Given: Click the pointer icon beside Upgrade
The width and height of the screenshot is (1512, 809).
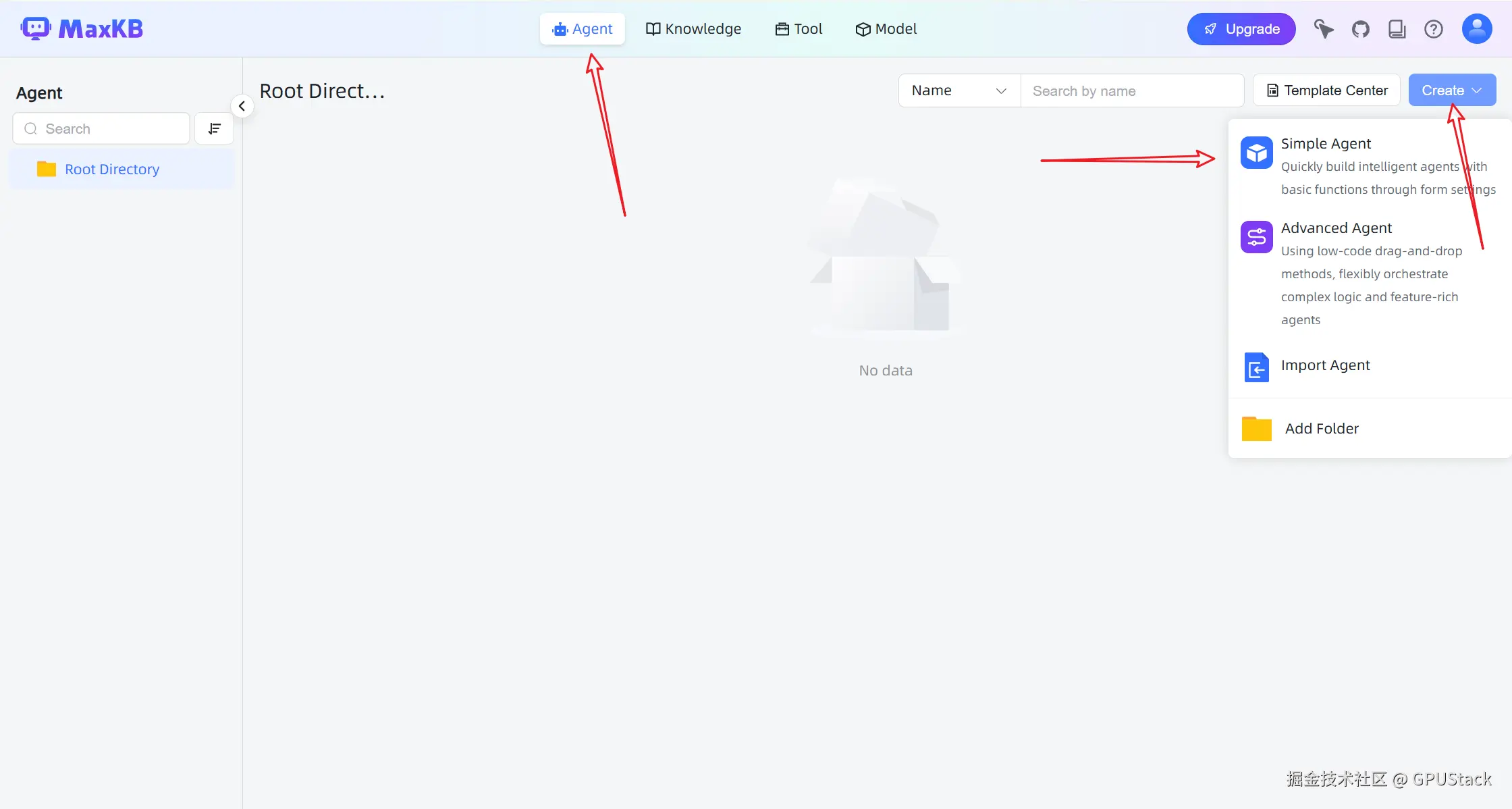Looking at the screenshot, I should coord(1323,29).
